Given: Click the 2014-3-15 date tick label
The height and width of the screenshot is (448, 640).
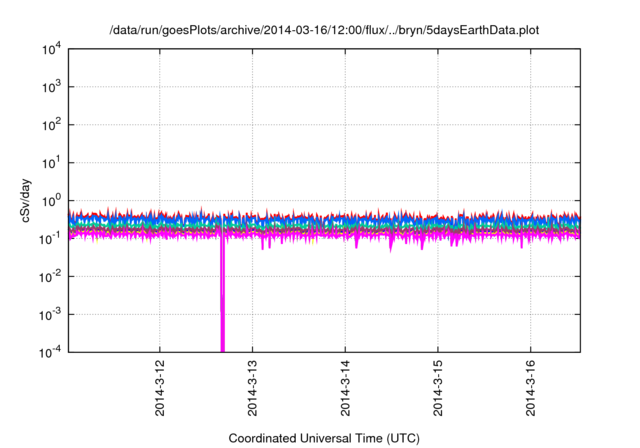Looking at the screenshot, I should [438, 388].
